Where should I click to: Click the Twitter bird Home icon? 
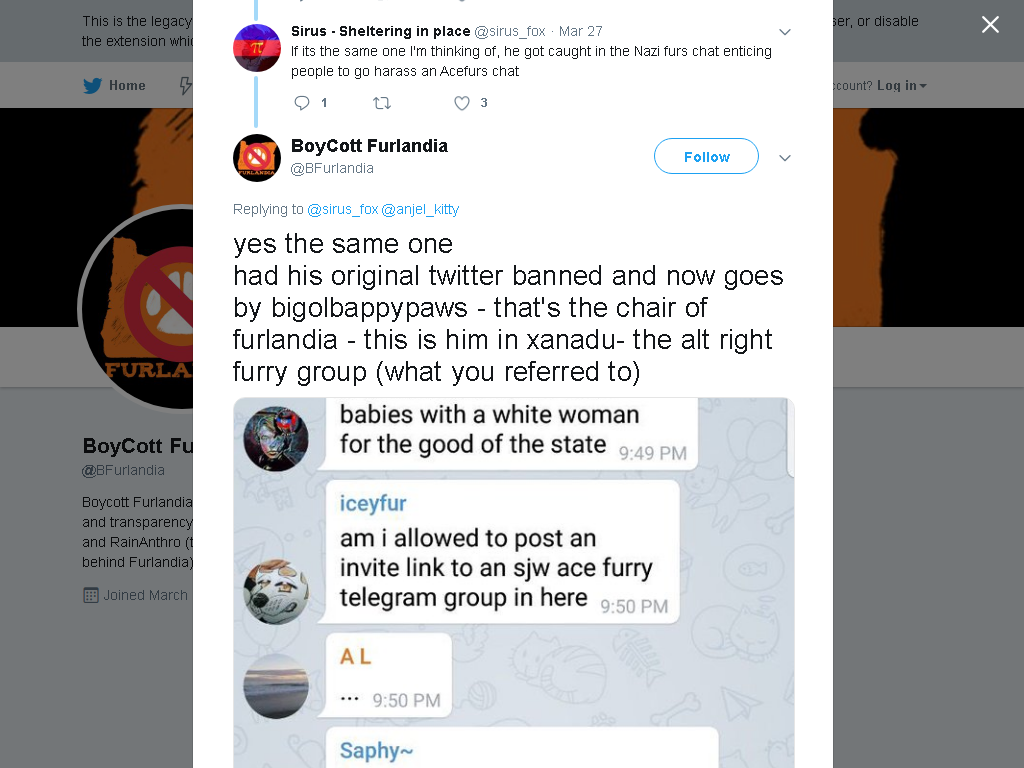[x=93, y=86]
